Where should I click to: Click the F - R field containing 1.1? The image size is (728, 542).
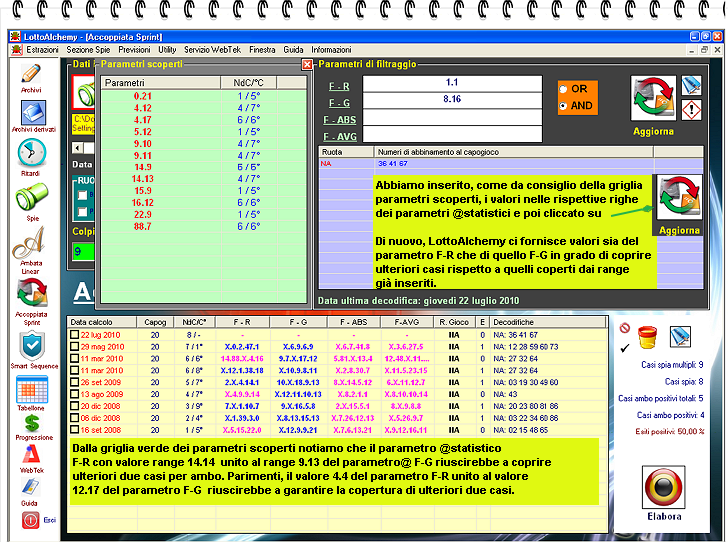(452, 83)
